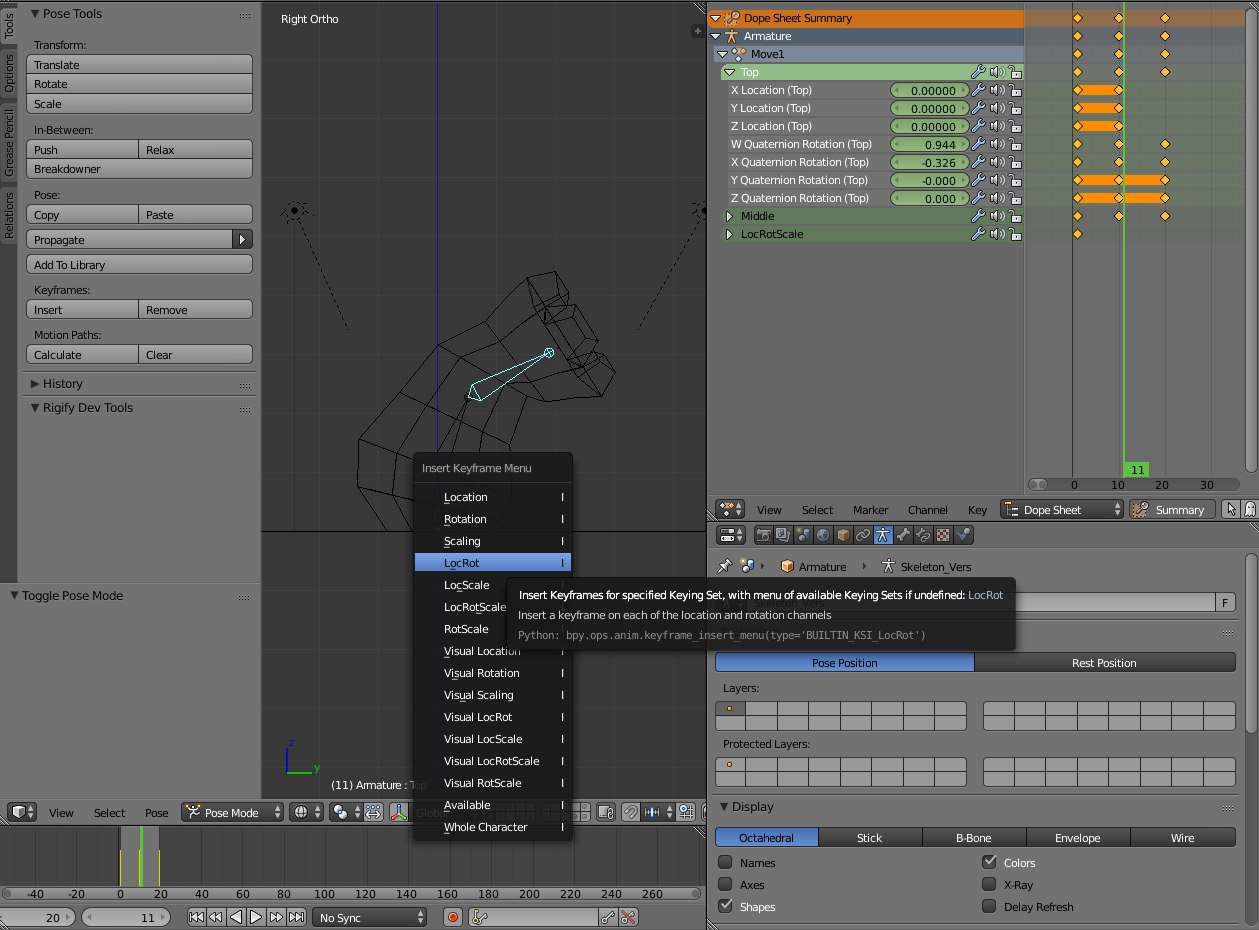Screen dimensions: 1259x930
Task: Open the Object properties cube tab
Action: pyautogui.click(x=843, y=535)
